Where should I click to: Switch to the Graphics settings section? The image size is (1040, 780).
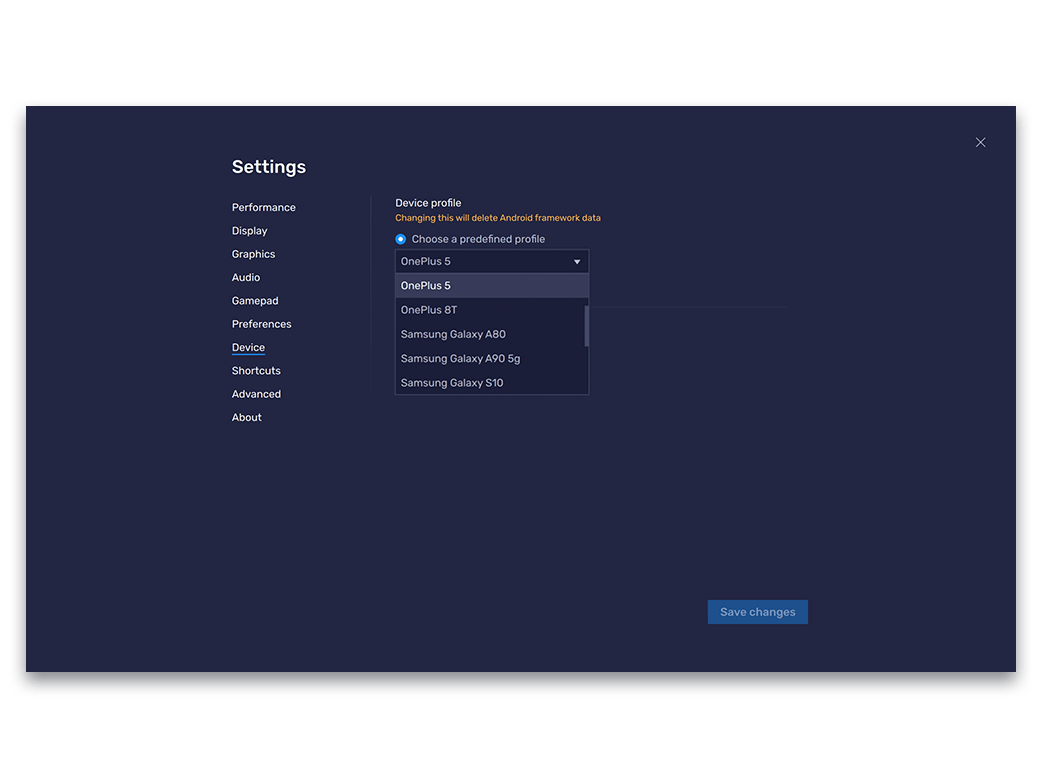point(254,254)
